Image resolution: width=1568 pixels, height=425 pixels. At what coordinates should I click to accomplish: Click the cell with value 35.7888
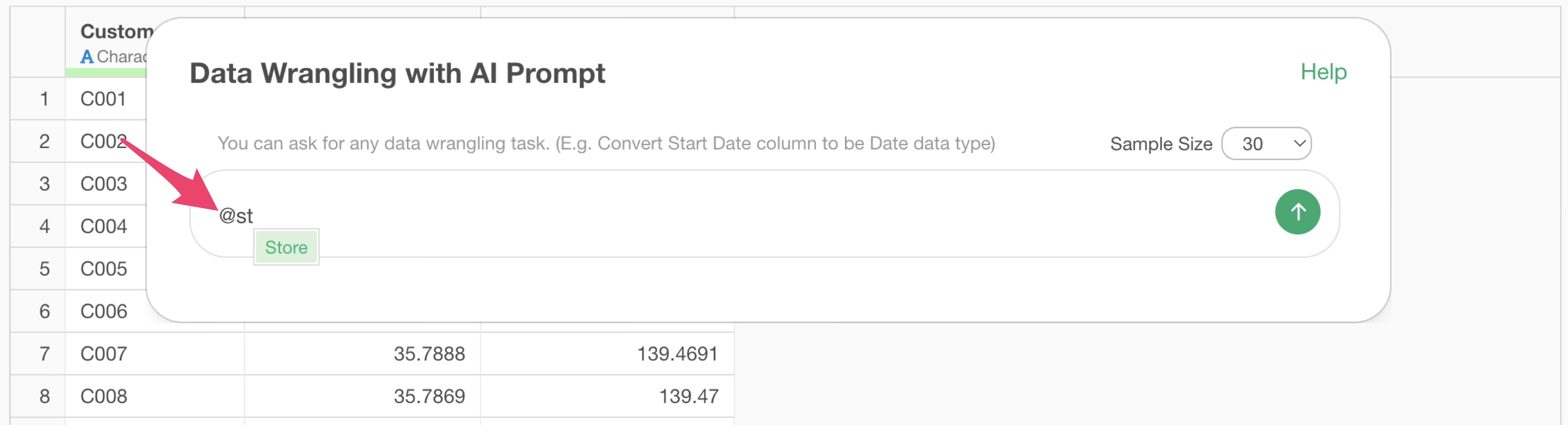click(428, 354)
